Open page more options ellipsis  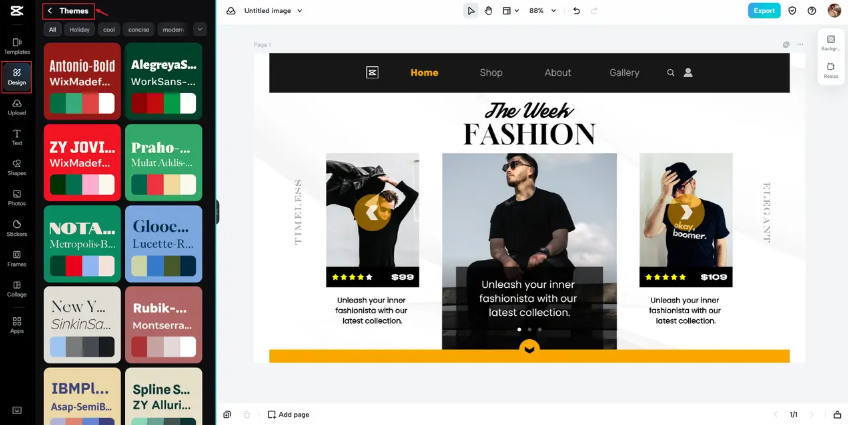click(800, 44)
